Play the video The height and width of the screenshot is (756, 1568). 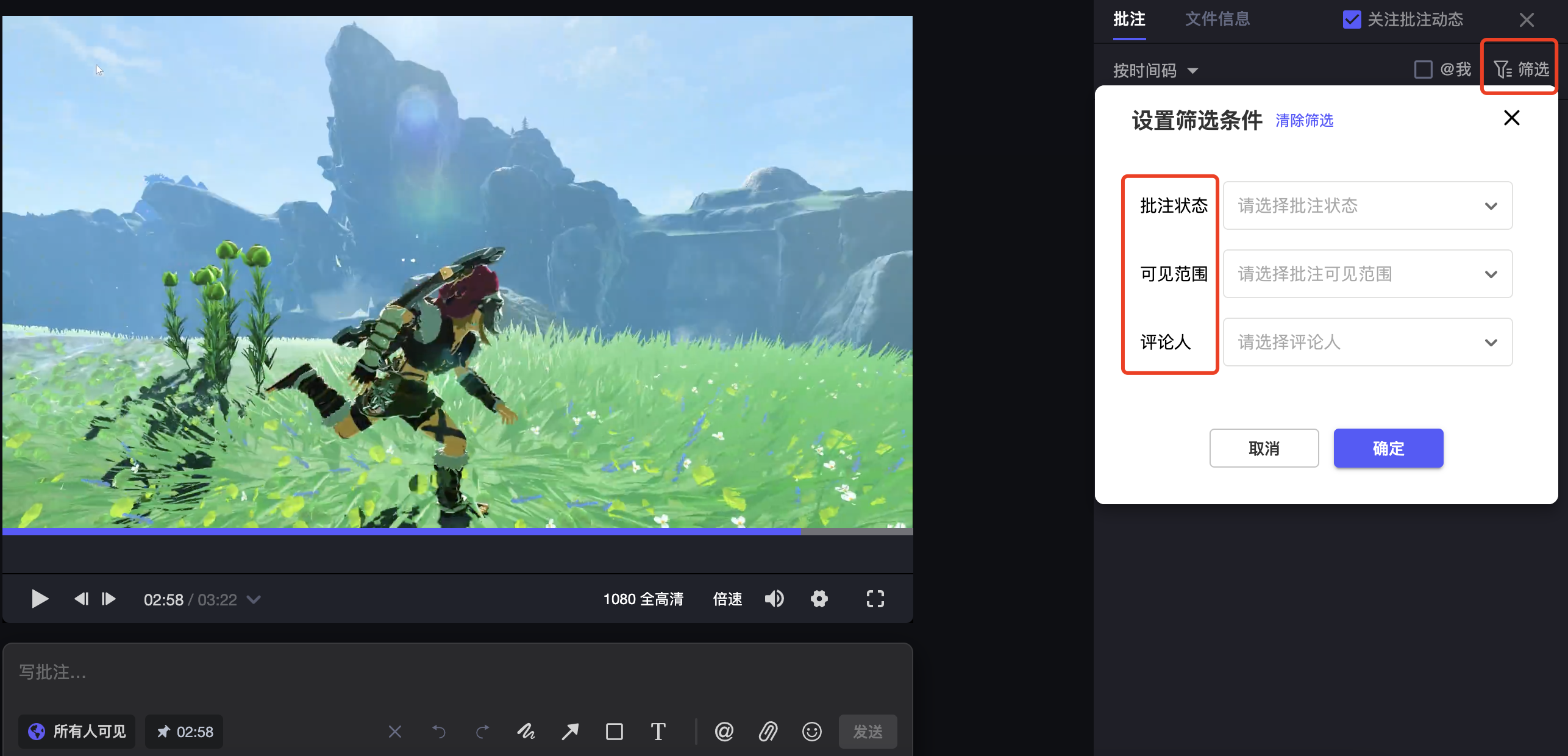coord(40,599)
